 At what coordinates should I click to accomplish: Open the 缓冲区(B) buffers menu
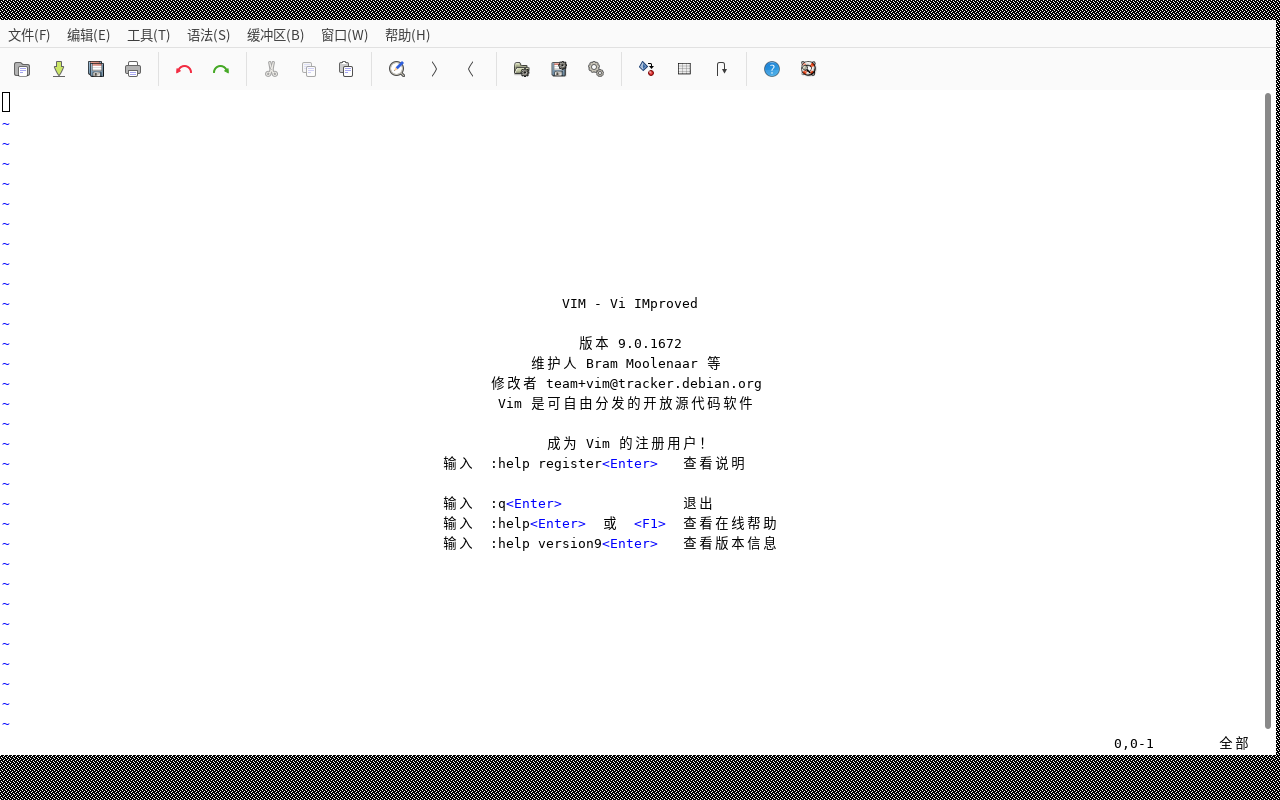click(x=275, y=35)
